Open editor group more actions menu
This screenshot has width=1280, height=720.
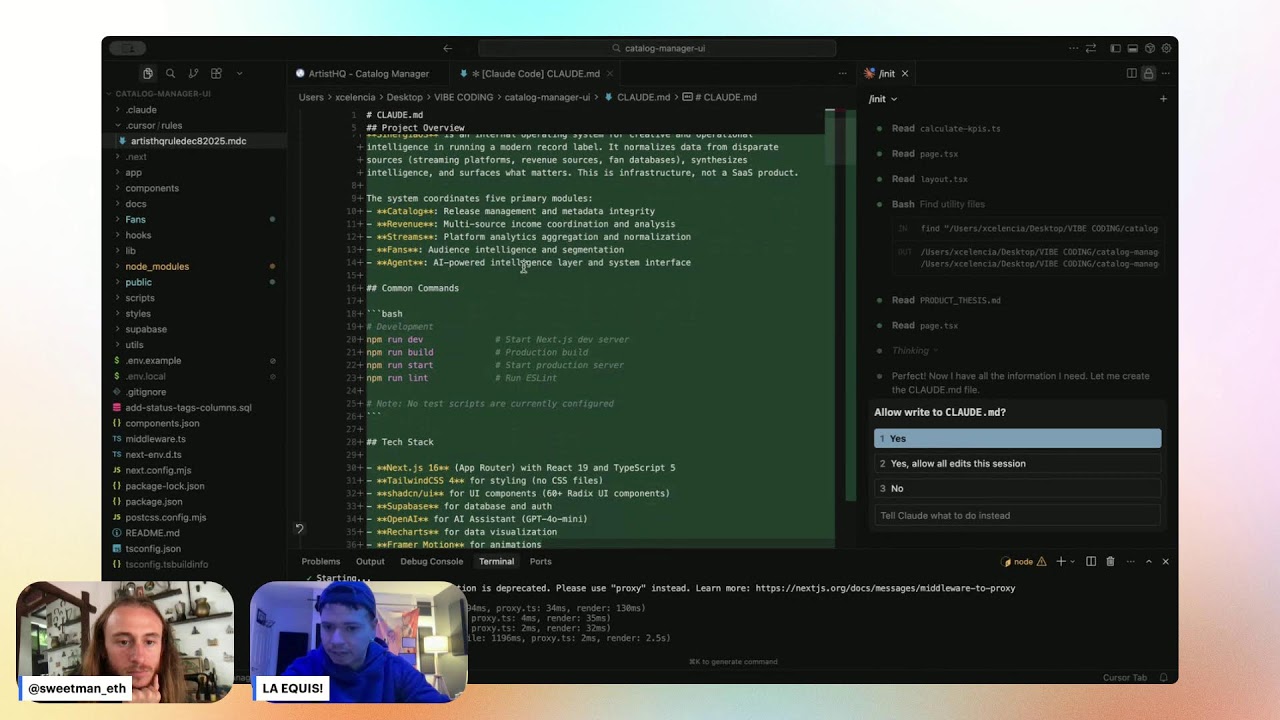click(842, 73)
